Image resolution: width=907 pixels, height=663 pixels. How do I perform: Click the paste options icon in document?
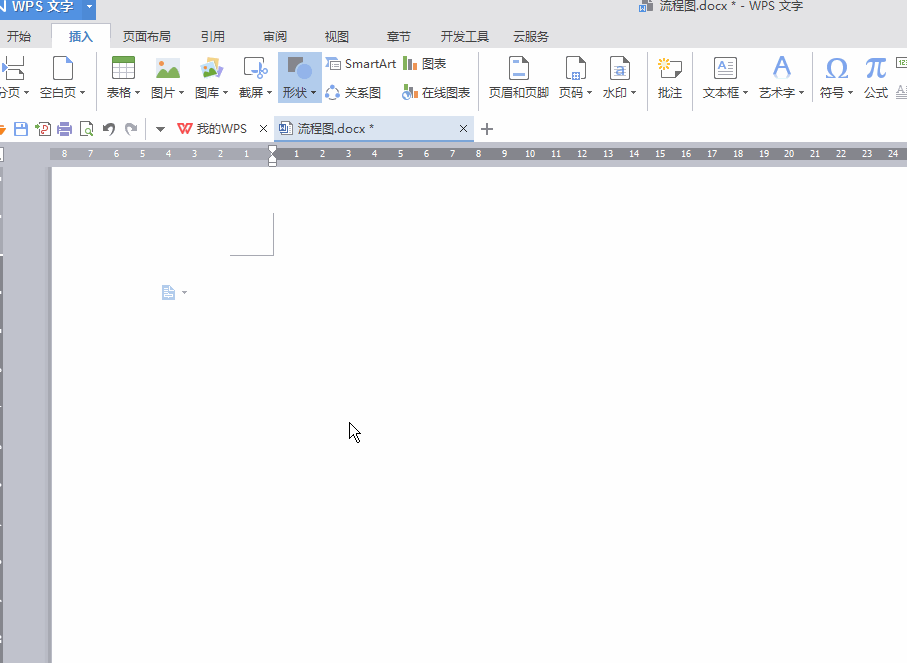tap(168, 293)
